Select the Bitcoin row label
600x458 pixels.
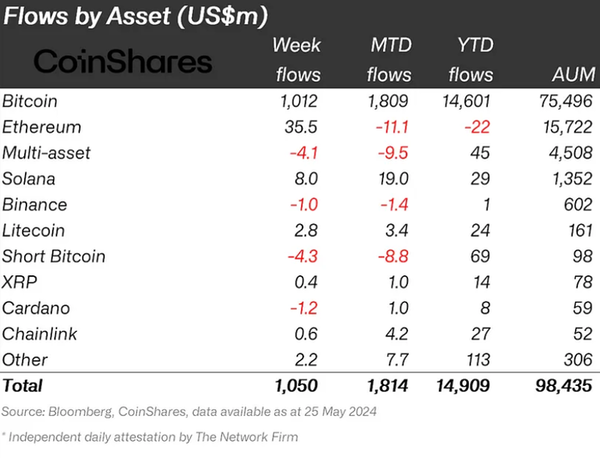tap(30, 101)
